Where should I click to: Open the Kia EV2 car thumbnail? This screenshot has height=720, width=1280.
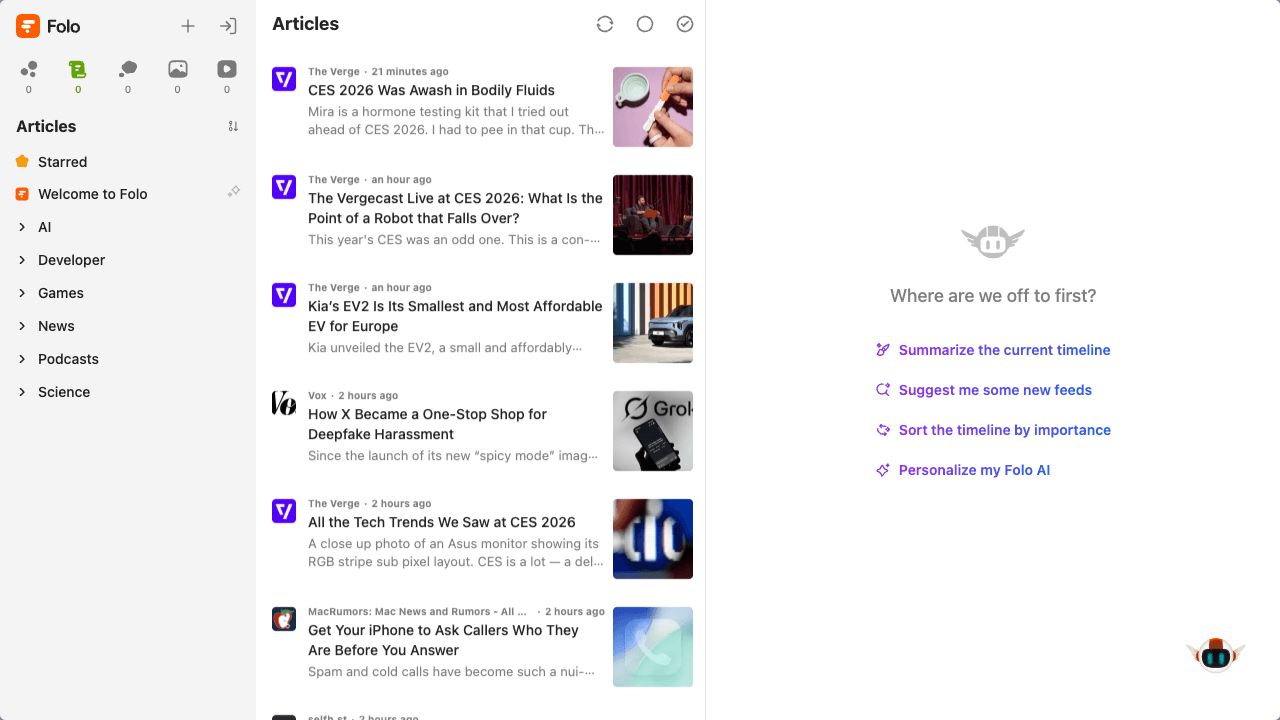(653, 323)
